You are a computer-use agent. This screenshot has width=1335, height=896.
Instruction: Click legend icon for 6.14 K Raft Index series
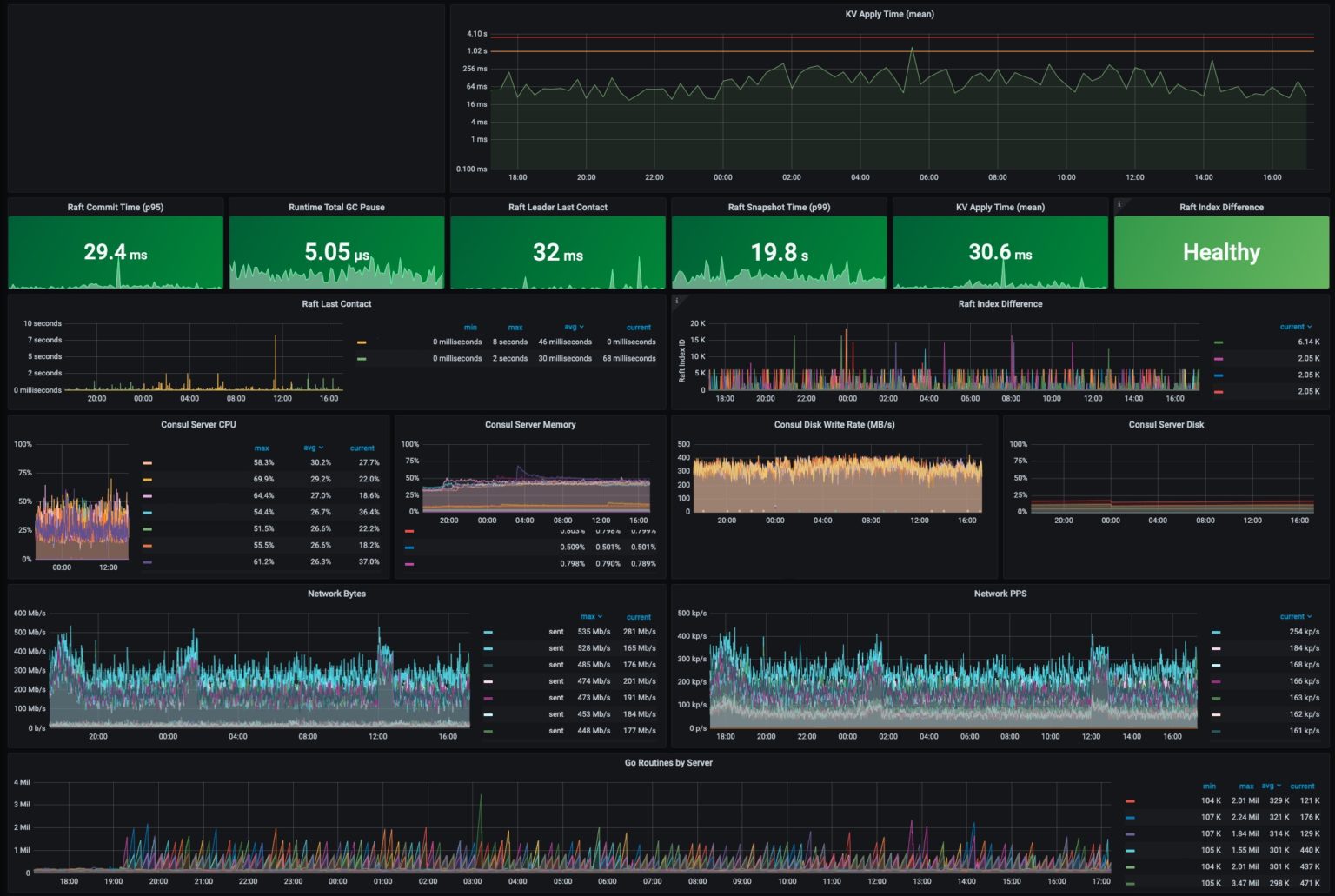pos(1219,342)
